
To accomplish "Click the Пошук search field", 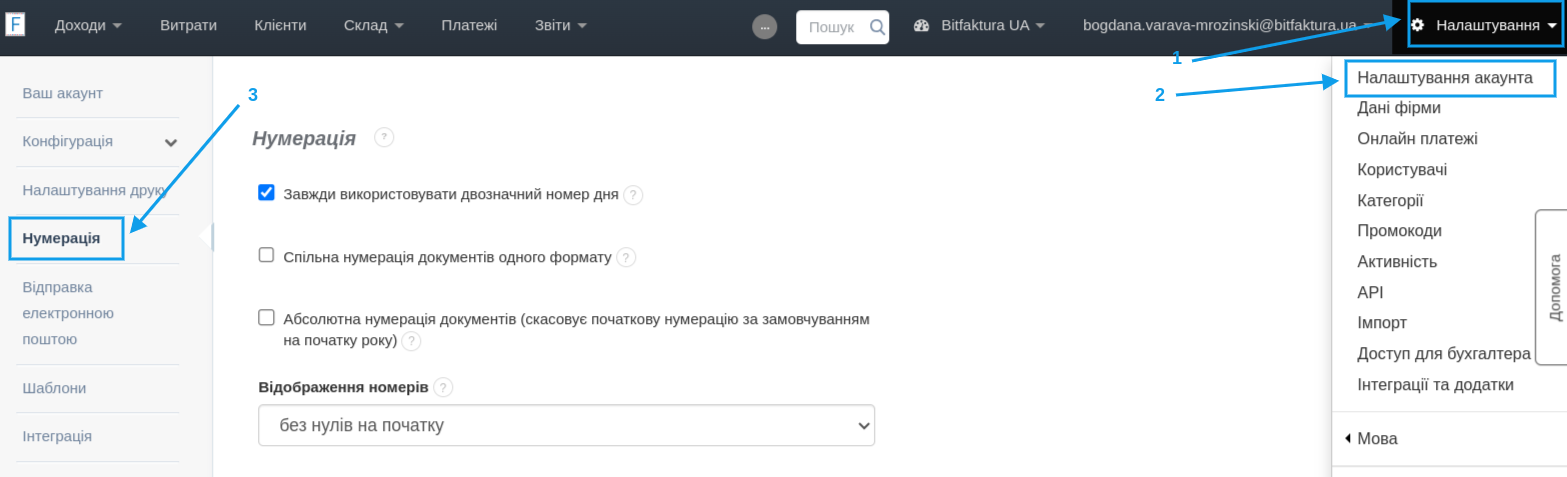I will coord(830,27).
